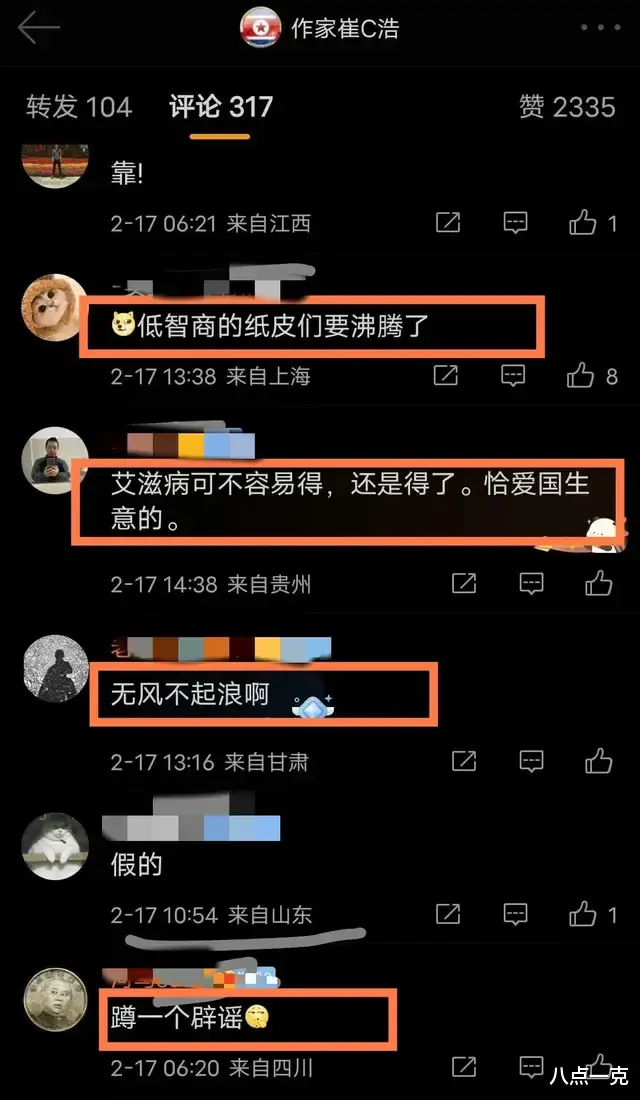Open the coin avatar commenter's profile

tap(56, 1000)
